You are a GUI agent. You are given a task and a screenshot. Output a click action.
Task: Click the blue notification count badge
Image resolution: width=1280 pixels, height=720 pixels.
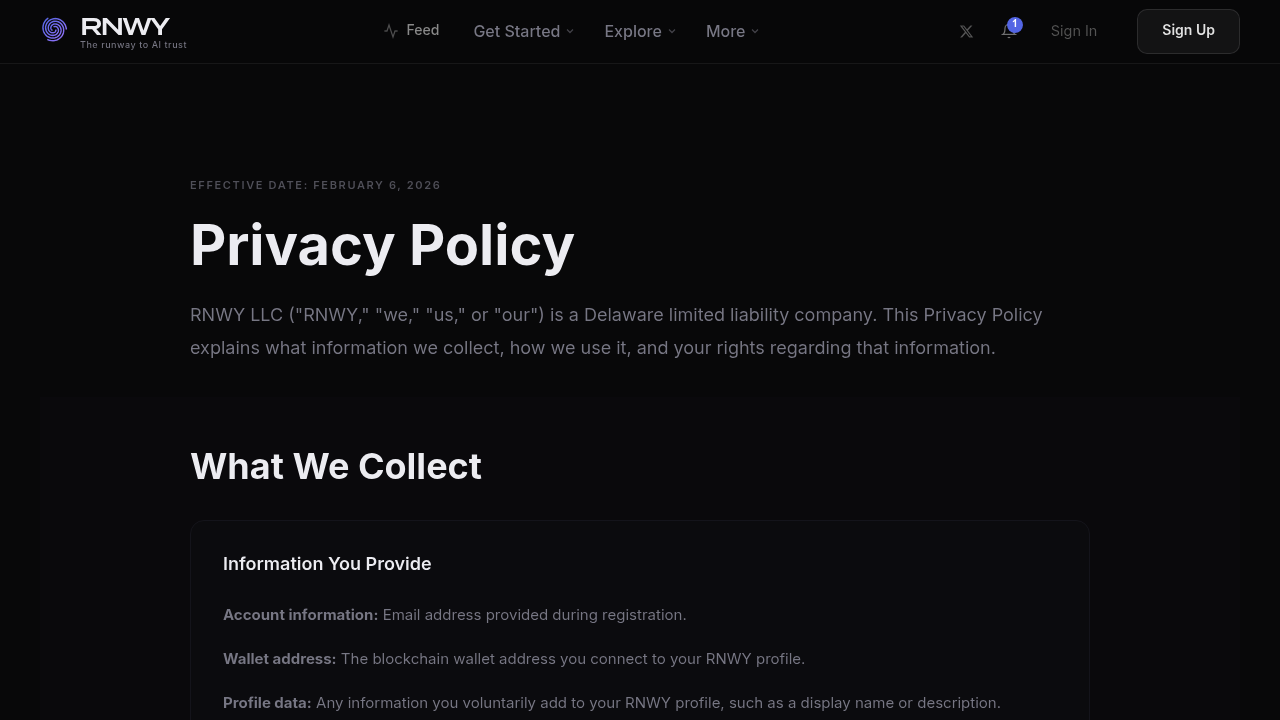click(x=1015, y=24)
